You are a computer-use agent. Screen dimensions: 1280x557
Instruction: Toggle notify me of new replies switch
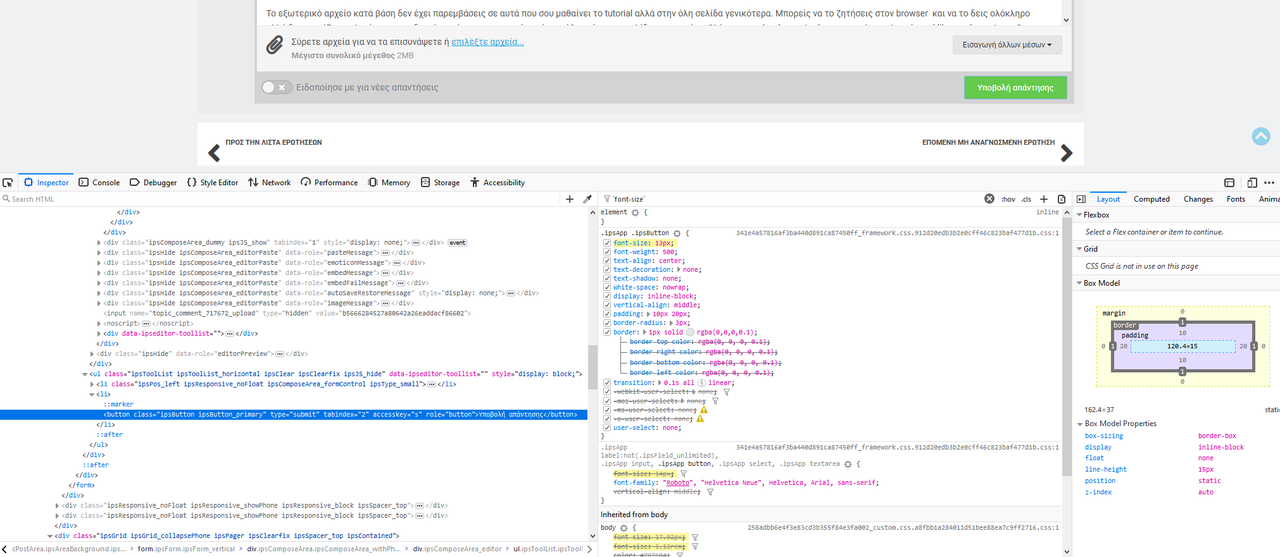(x=277, y=88)
